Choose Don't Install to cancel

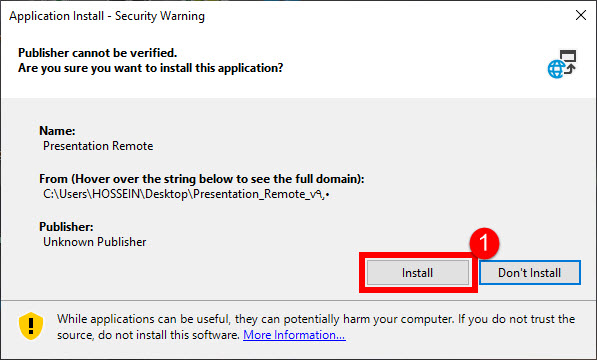[x=530, y=272]
